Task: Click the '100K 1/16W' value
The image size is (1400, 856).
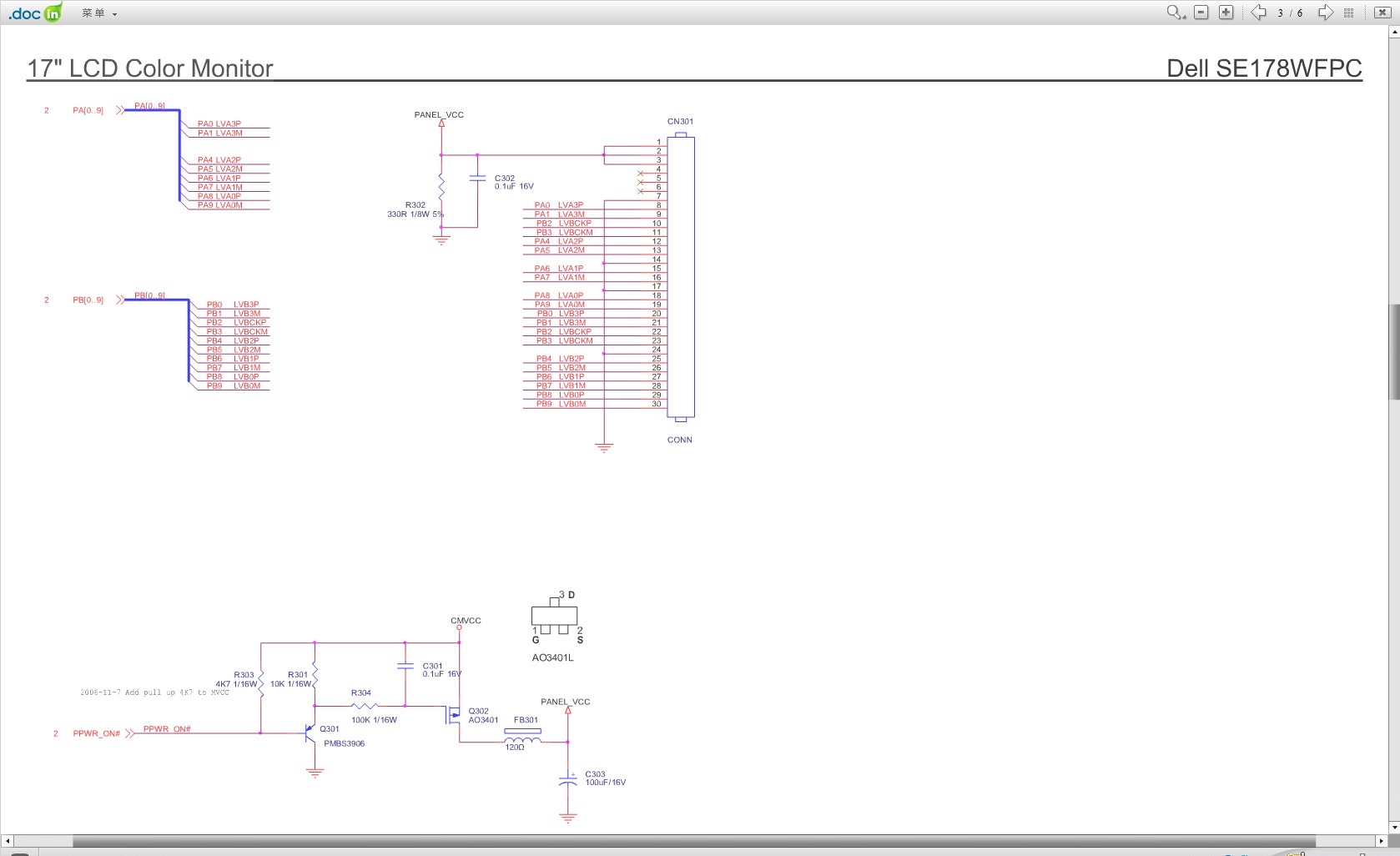Action: [x=374, y=720]
